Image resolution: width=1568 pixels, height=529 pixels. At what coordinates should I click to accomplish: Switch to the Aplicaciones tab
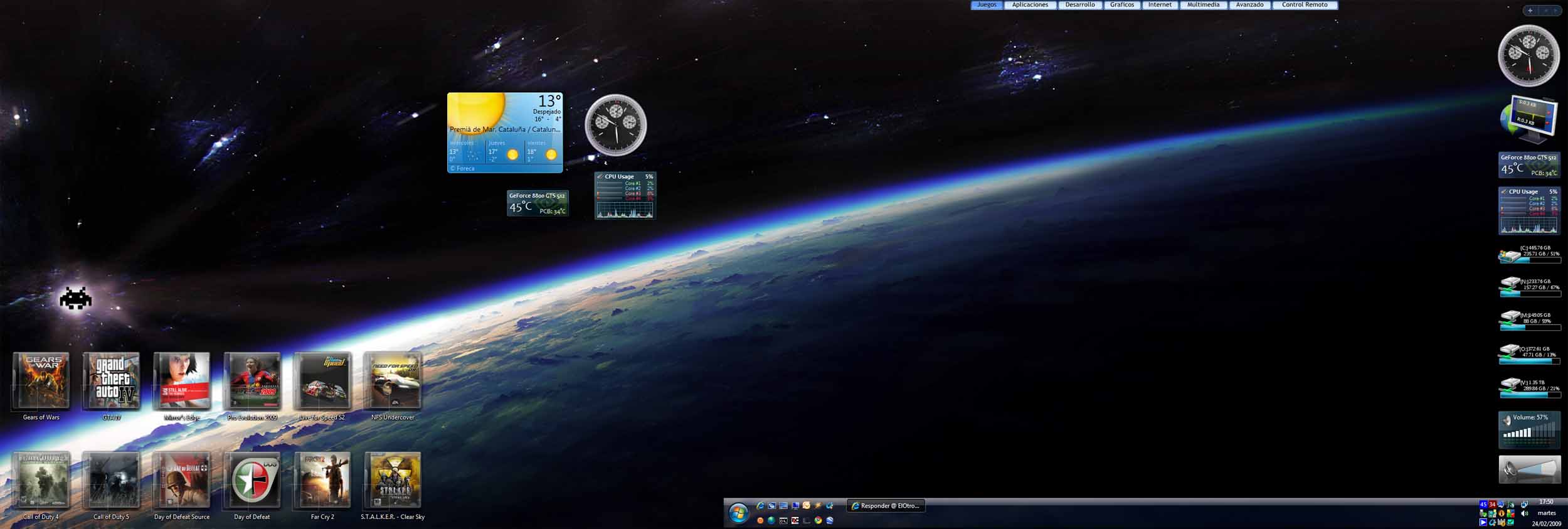(x=1030, y=5)
